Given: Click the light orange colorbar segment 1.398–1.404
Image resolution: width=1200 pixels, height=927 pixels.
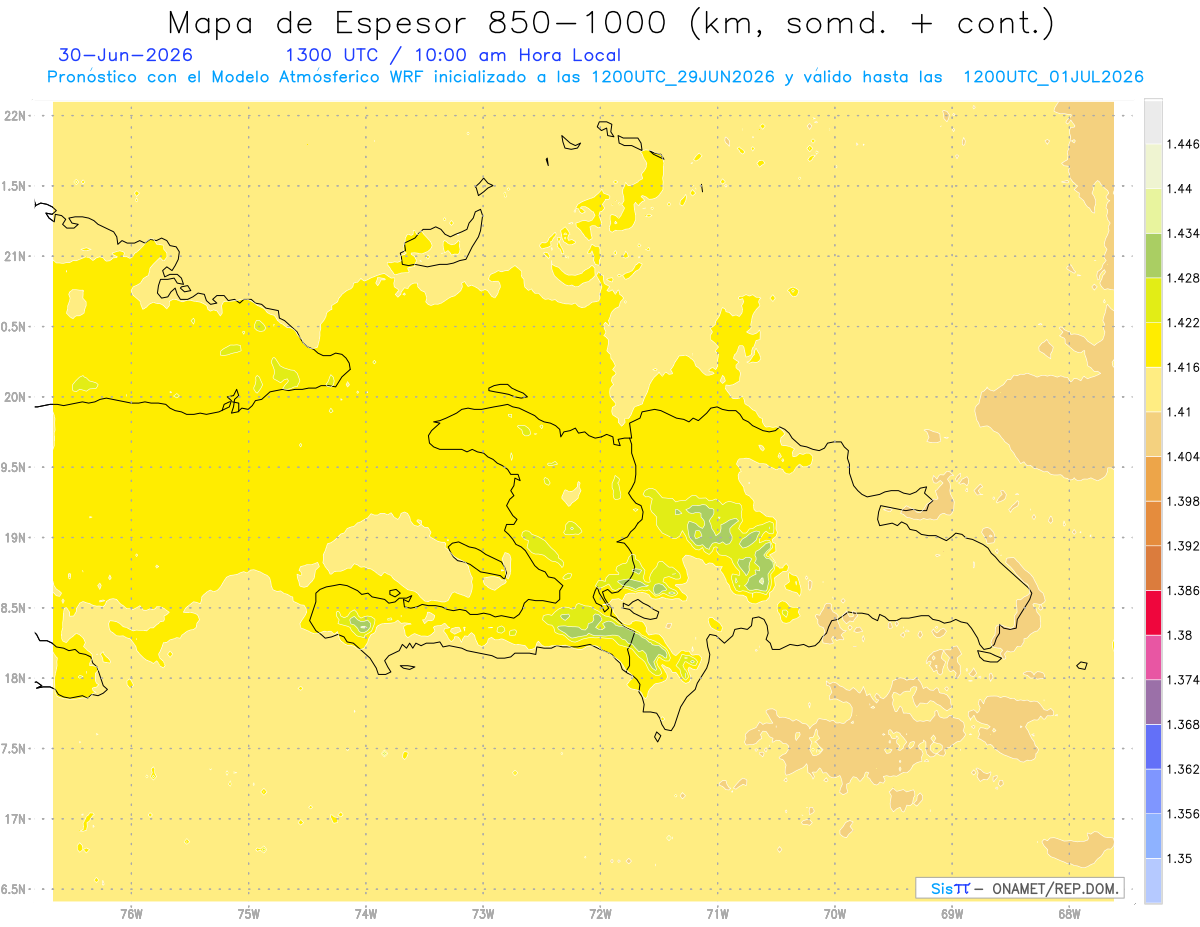Looking at the screenshot, I should [x=1153, y=479].
